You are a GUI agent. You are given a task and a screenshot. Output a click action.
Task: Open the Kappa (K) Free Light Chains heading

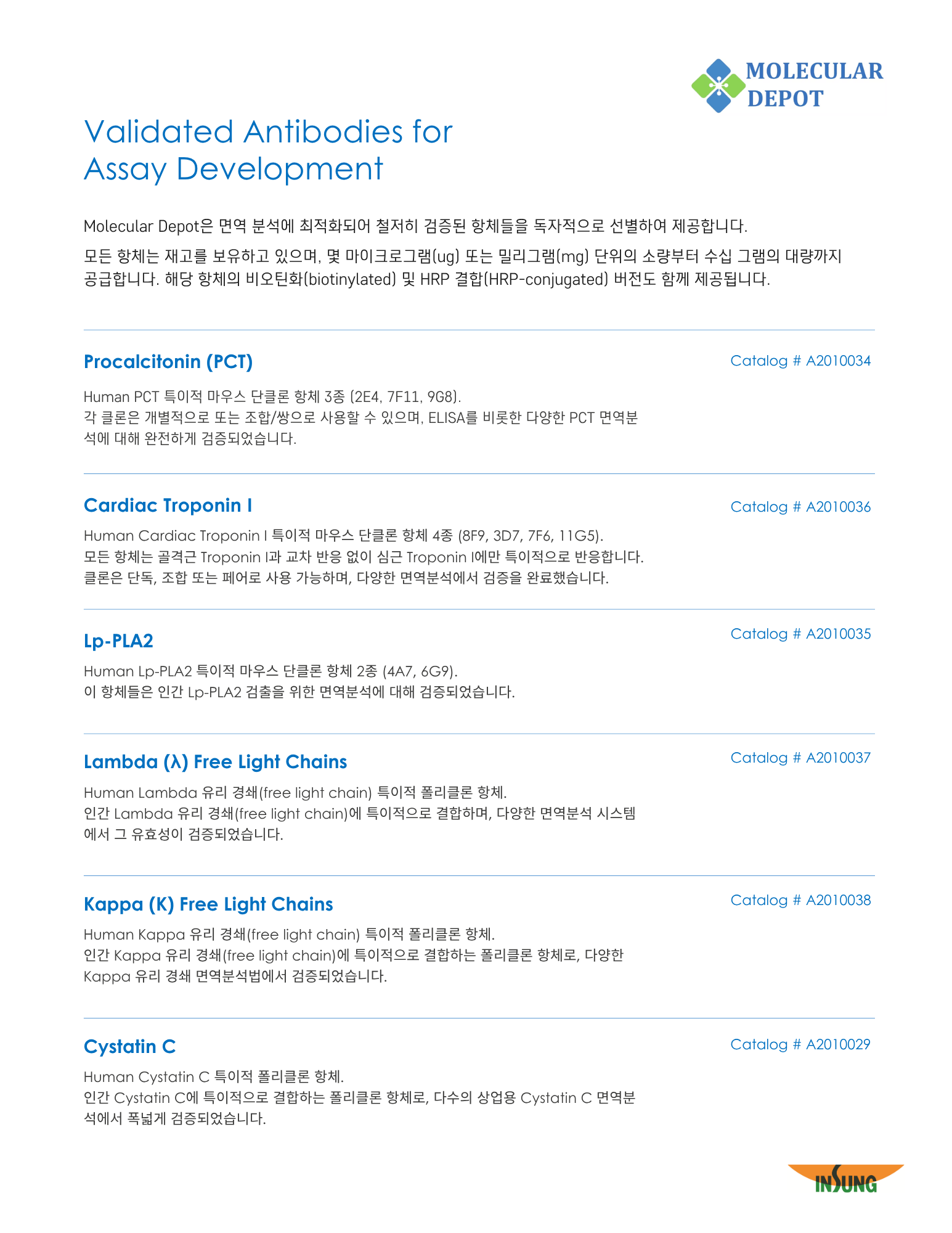(x=208, y=904)
